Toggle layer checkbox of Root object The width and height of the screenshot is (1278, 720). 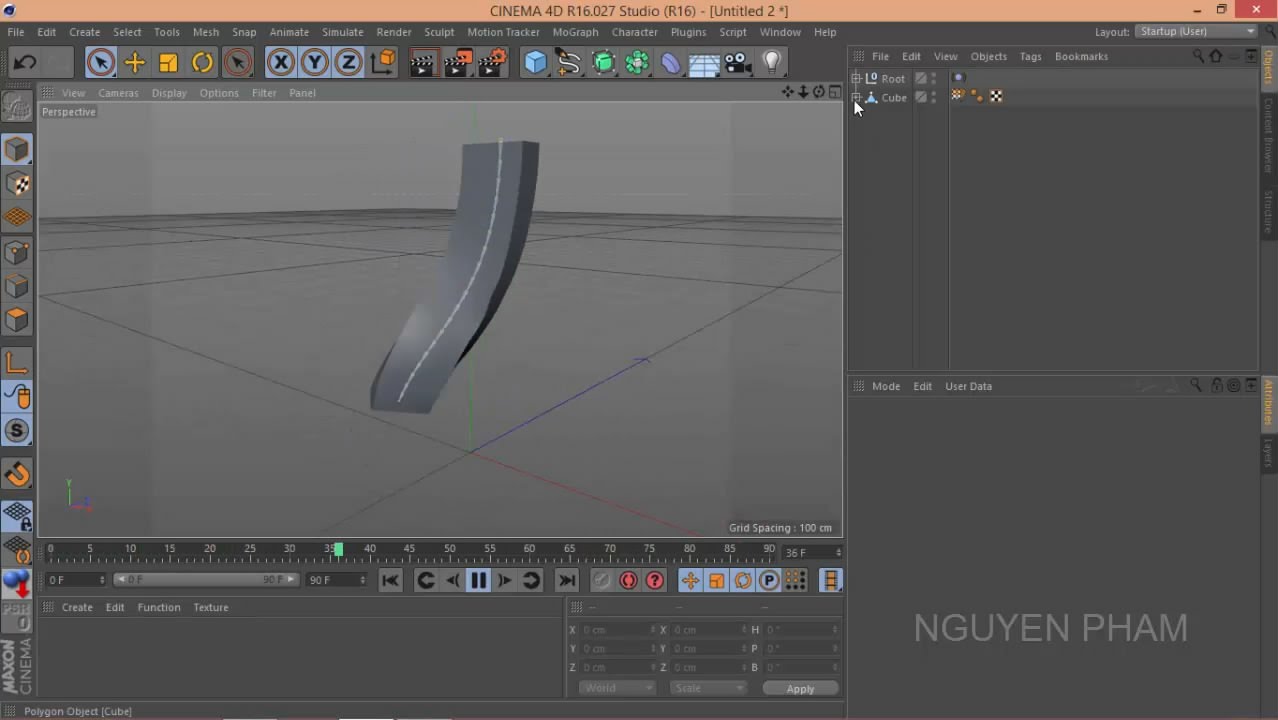point(921,78)
